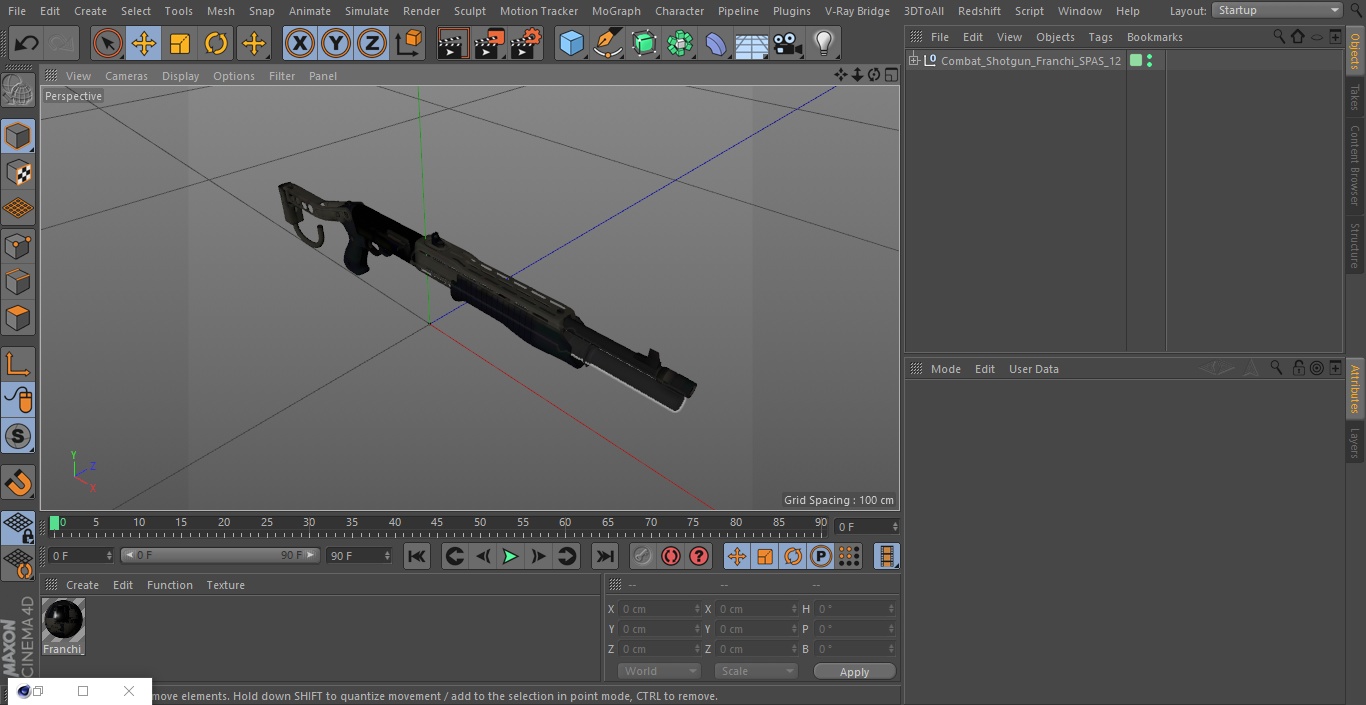This screenshot has width=1366, height=705.
Task: Open the World coordinate dropdown
Action: click(658, 671)
